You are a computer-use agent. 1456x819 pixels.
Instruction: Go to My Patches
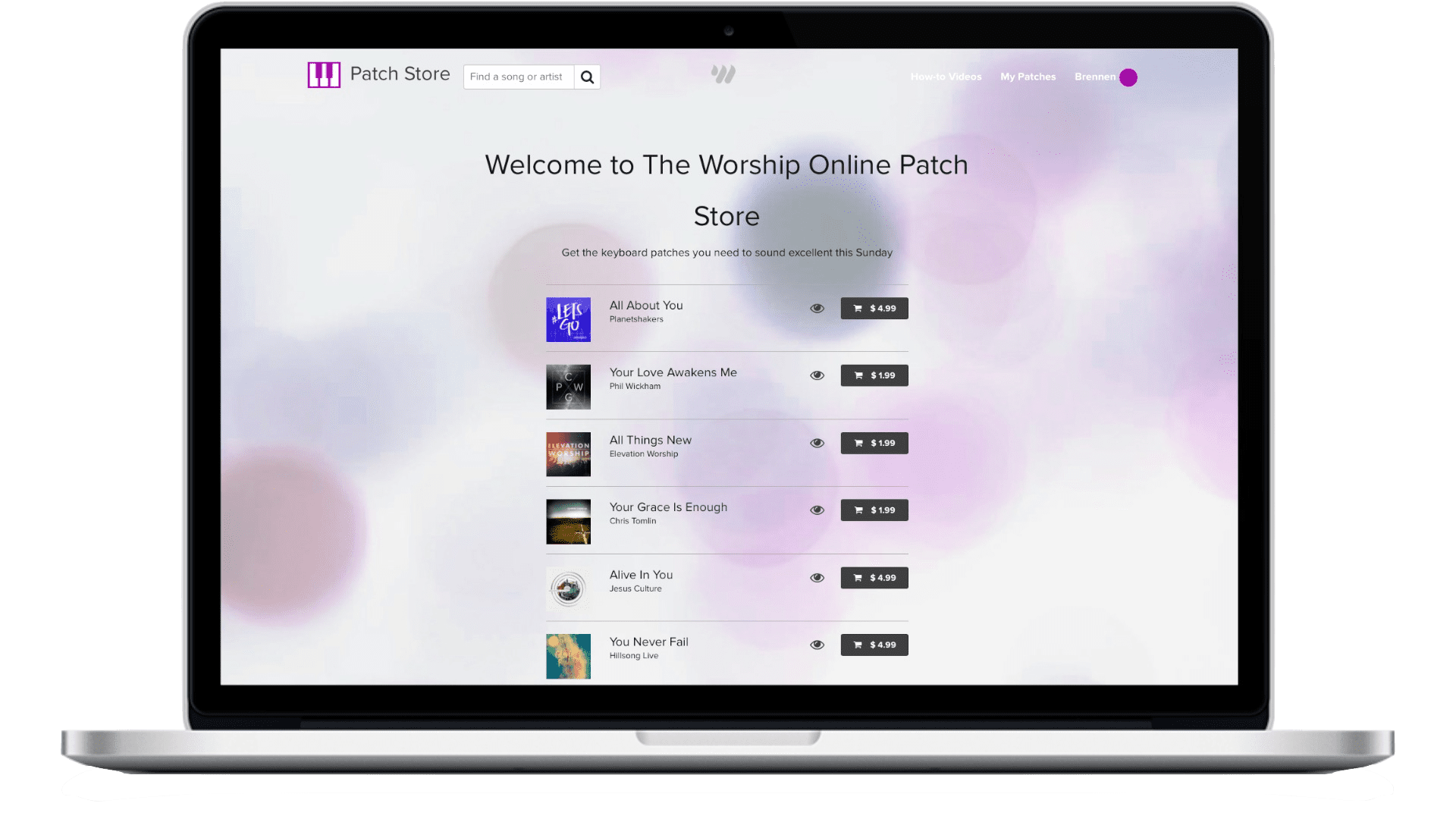point(1028,77)
